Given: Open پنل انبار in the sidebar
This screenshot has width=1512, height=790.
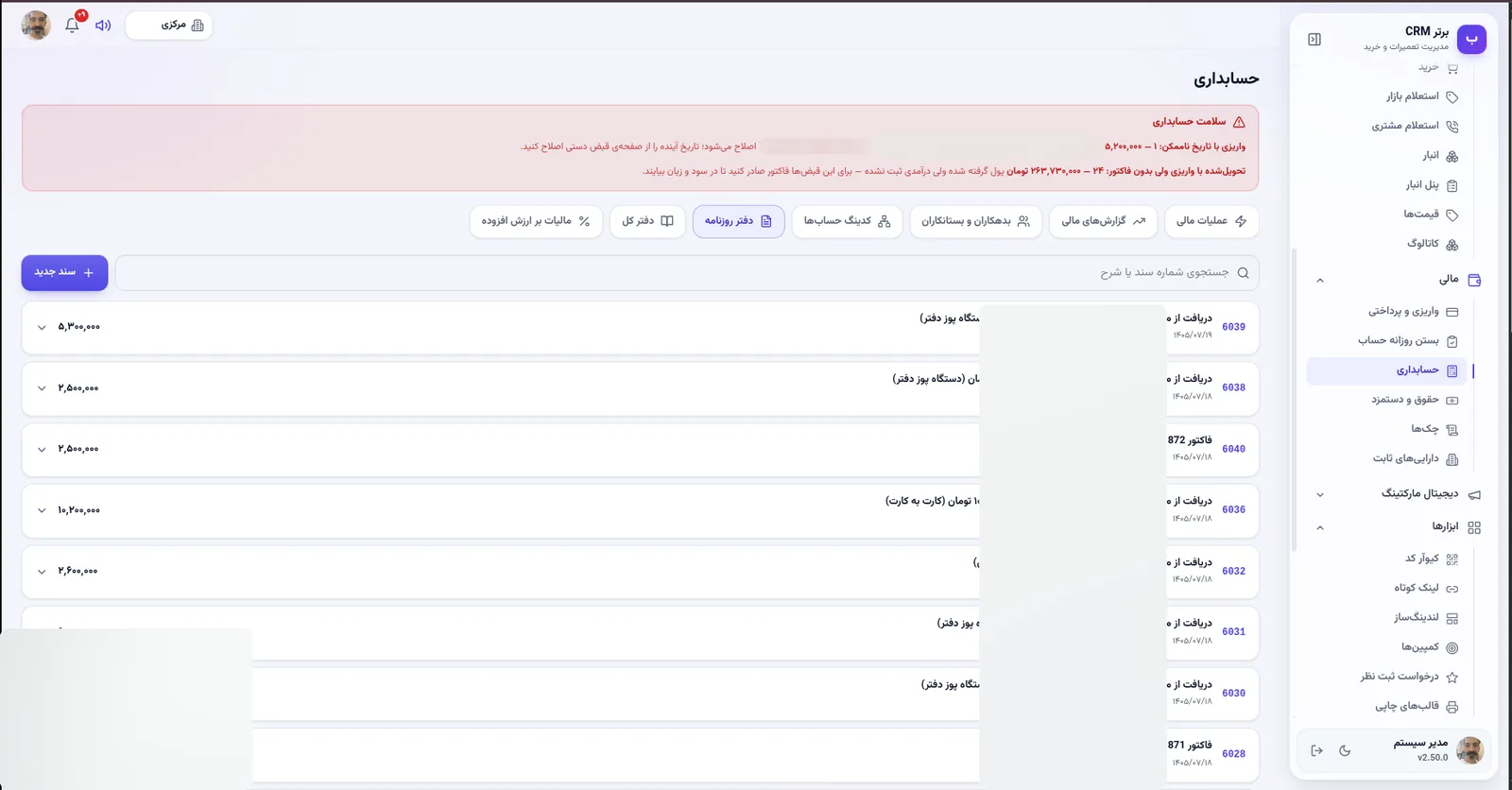Looking at the screenshot, I should tap(1431, 185).
